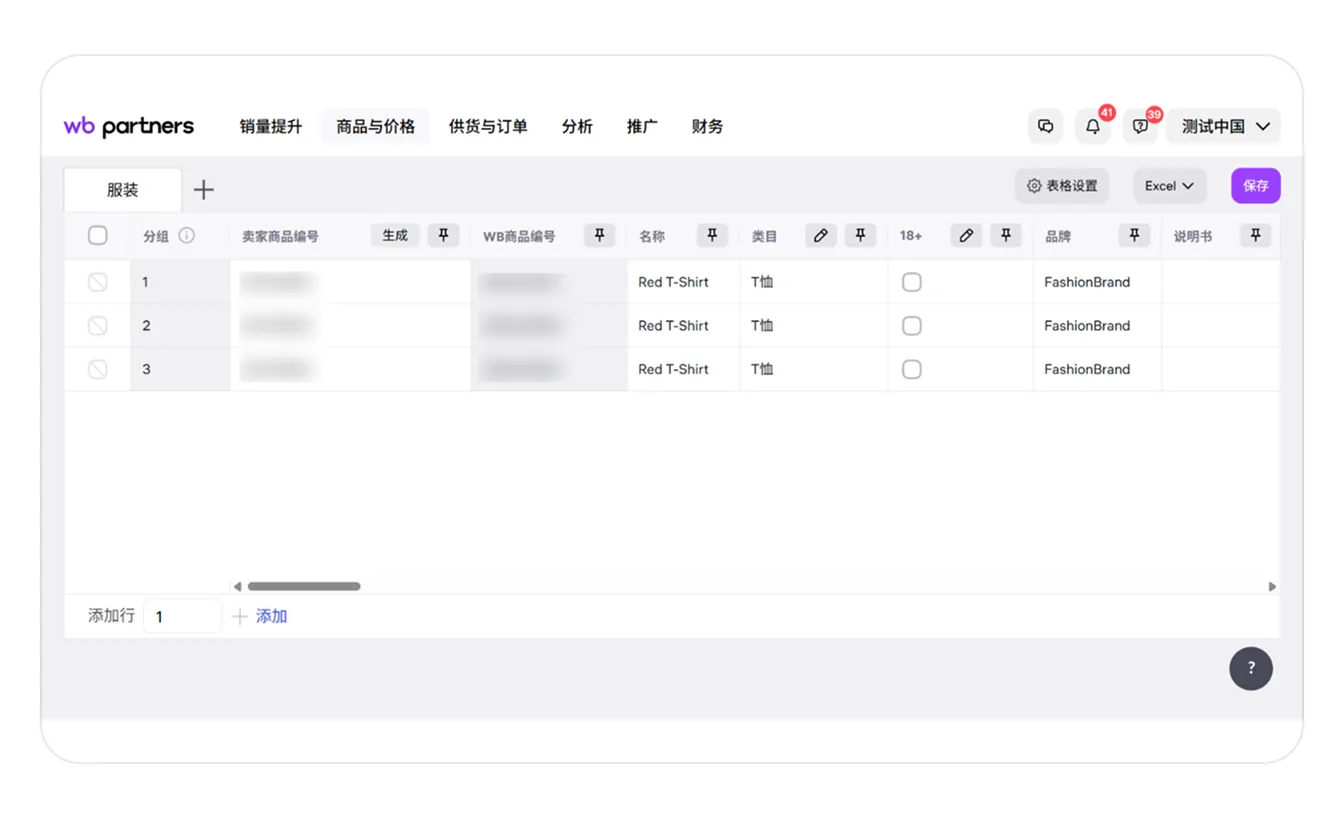Open the chat messages icon
1344x818 pixels.
tap(1045, 126)
